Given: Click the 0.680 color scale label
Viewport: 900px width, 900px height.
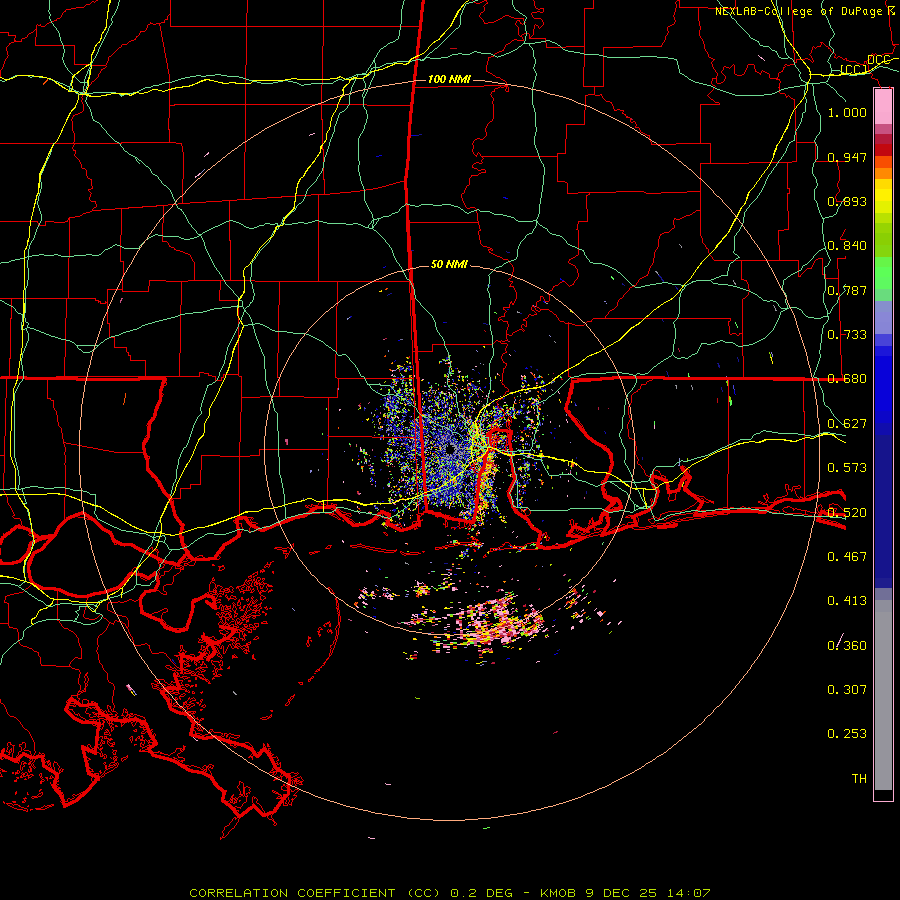Looking at the screenshot, I should tap(847, 379).
